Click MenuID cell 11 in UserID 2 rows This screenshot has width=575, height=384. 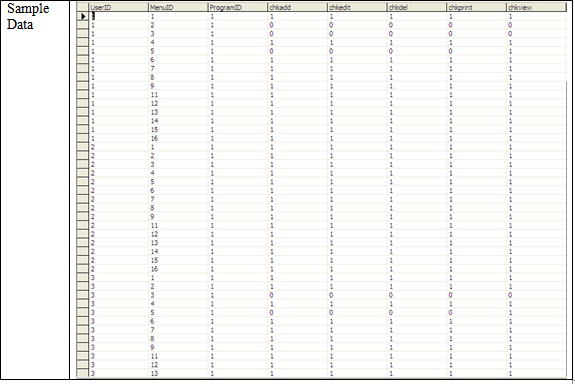point(178,226)
